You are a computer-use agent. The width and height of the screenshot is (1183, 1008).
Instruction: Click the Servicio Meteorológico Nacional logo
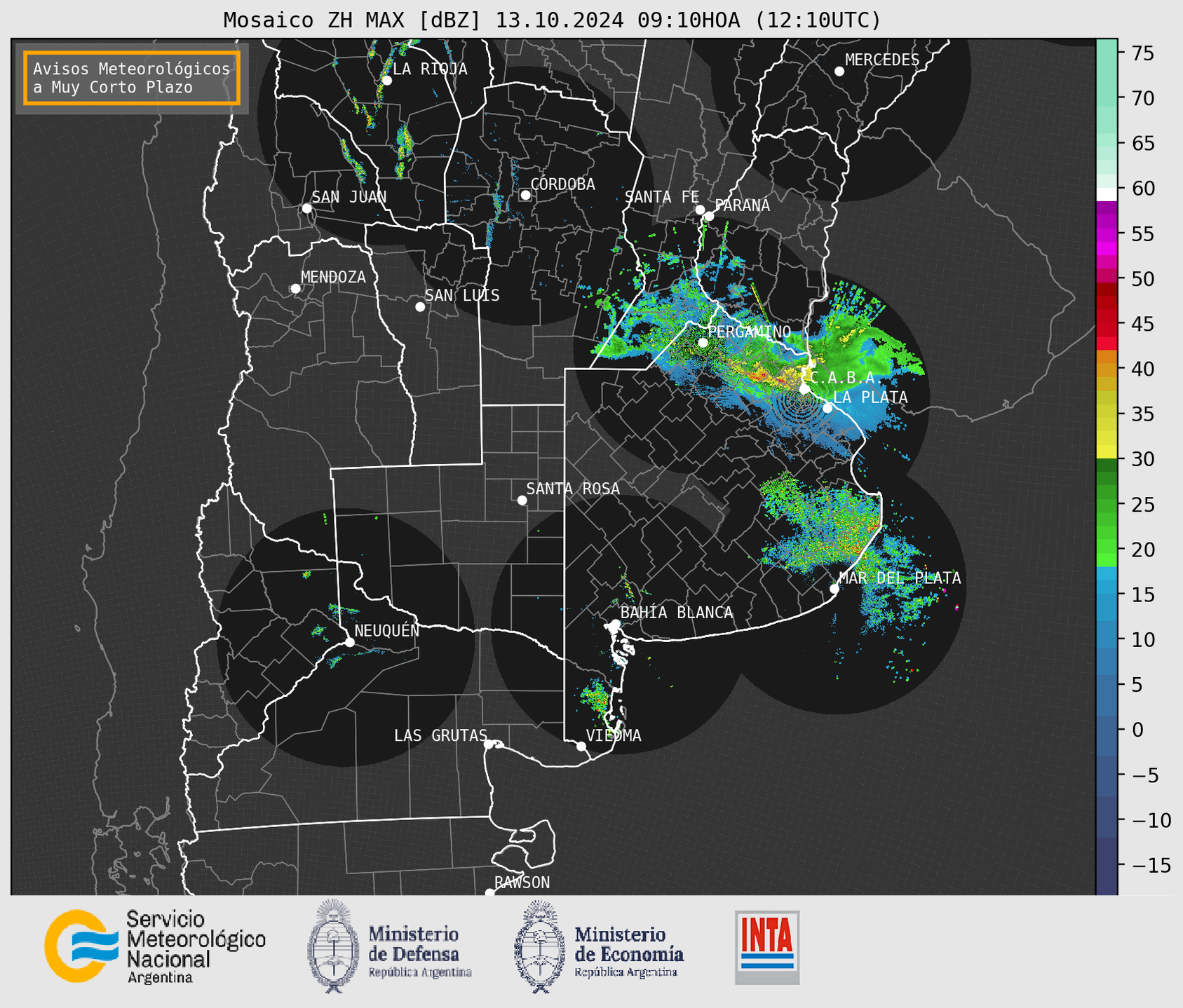pyautogui.click(x=81, y=946)
